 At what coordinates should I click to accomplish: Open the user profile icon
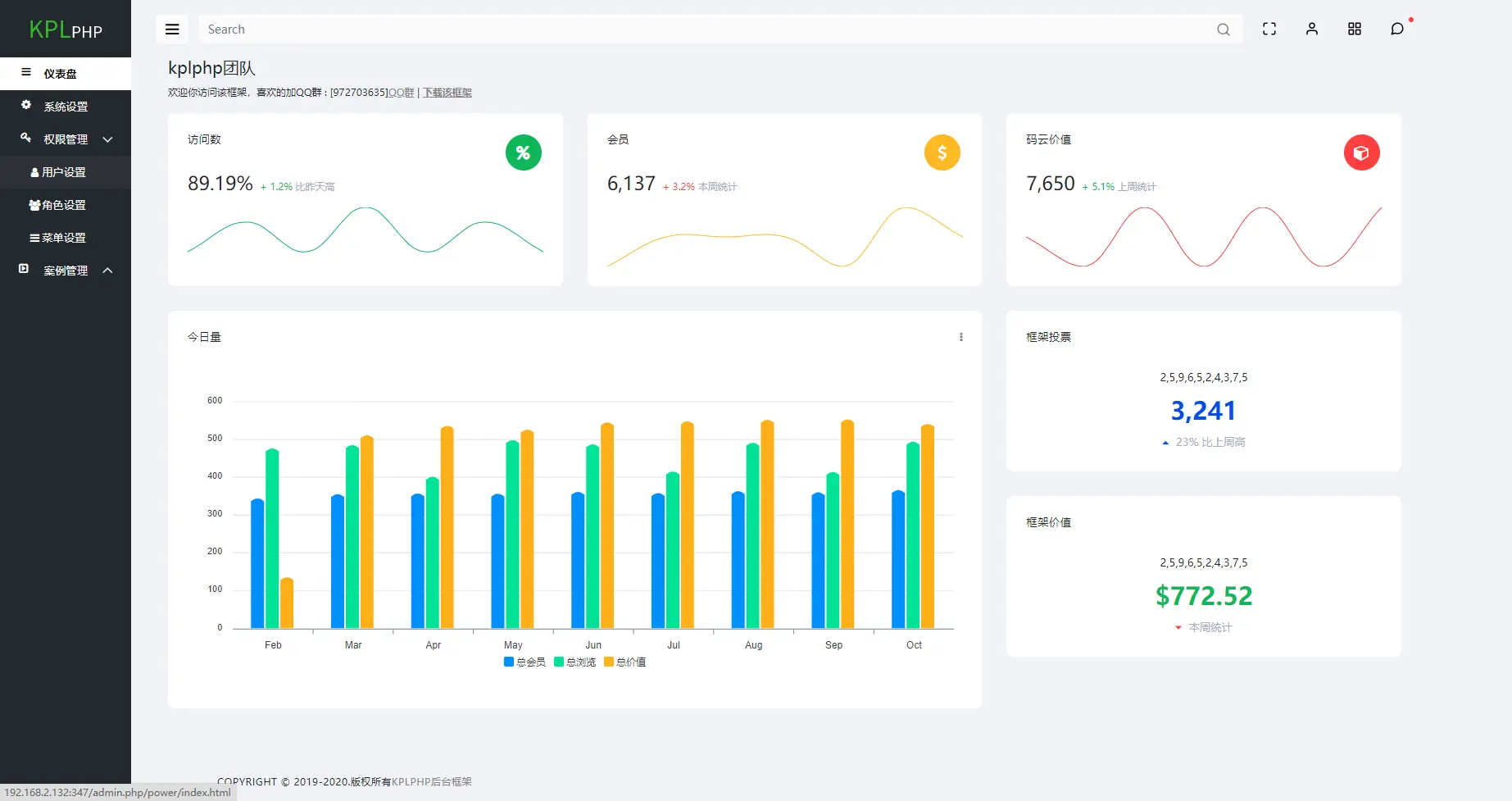click(1312, 29)
